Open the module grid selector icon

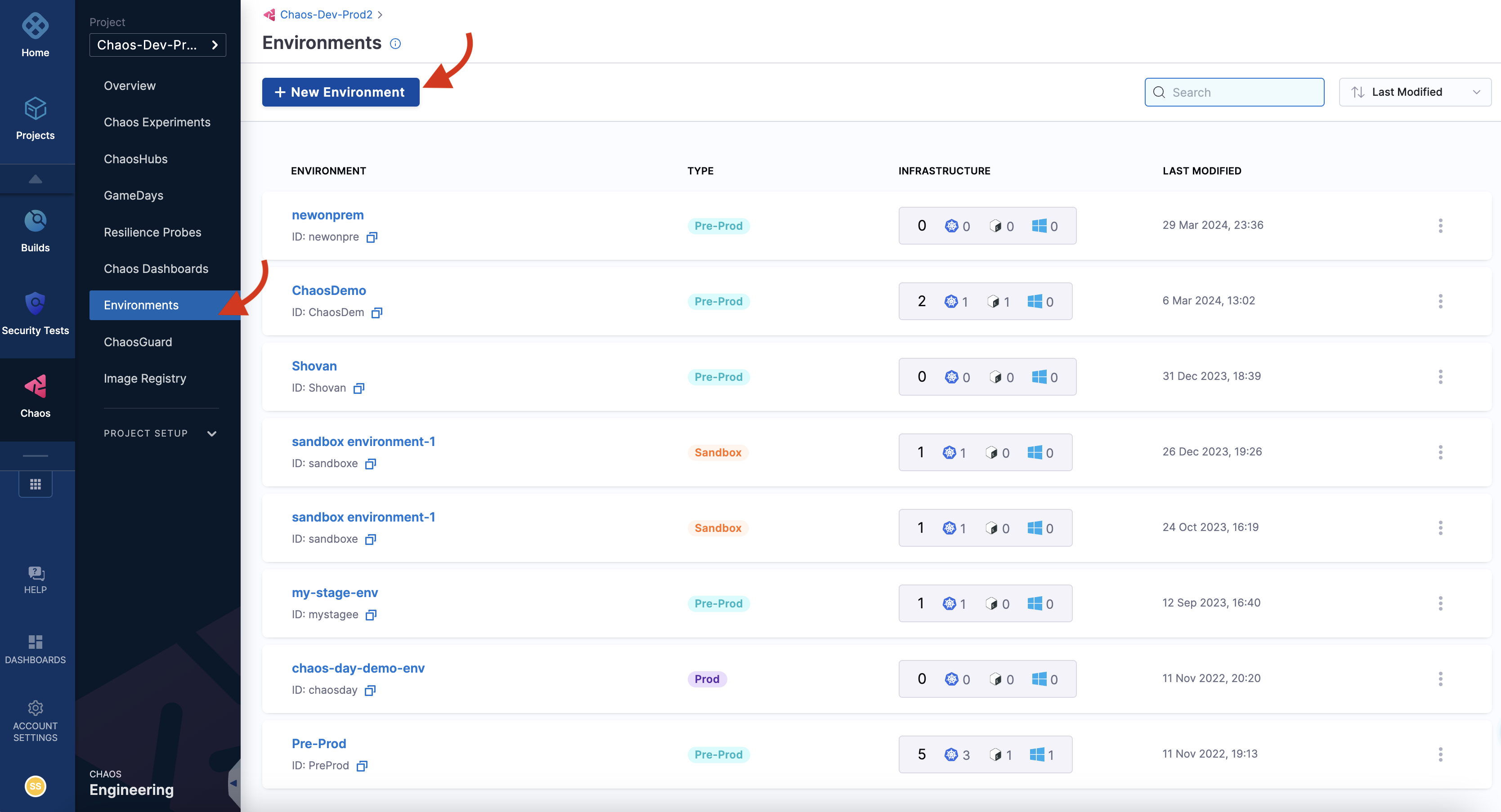click(x=35, y=484)
